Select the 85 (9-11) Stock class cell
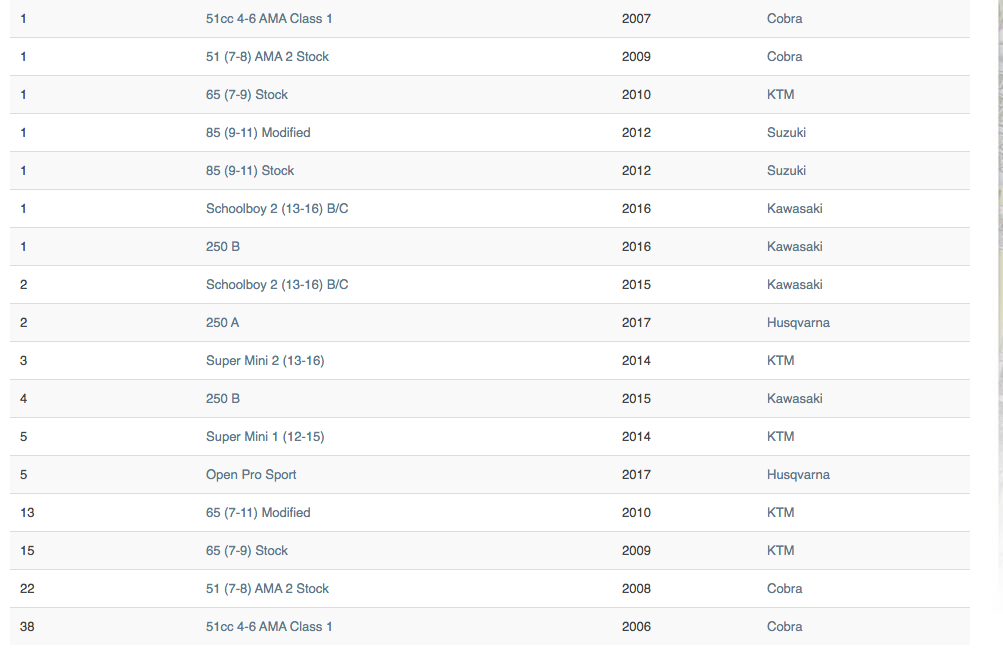This screenshot has width=1003, height=667. pos(249,171)
